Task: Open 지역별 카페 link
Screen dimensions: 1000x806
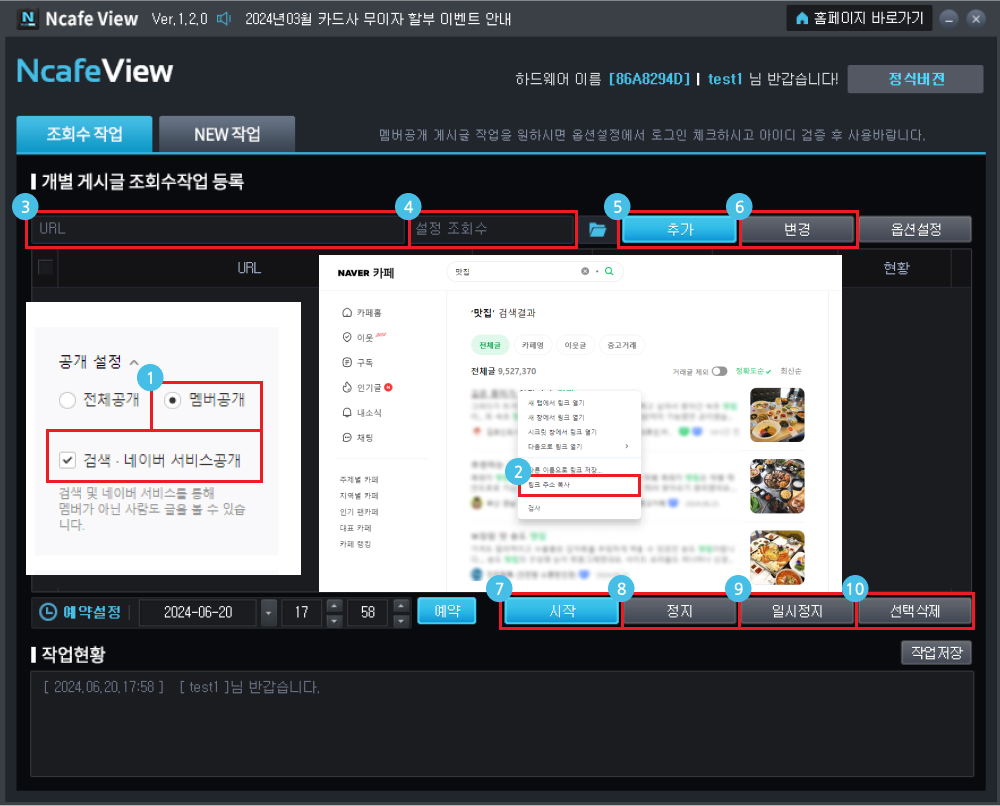Action: (x=359, y=495)
